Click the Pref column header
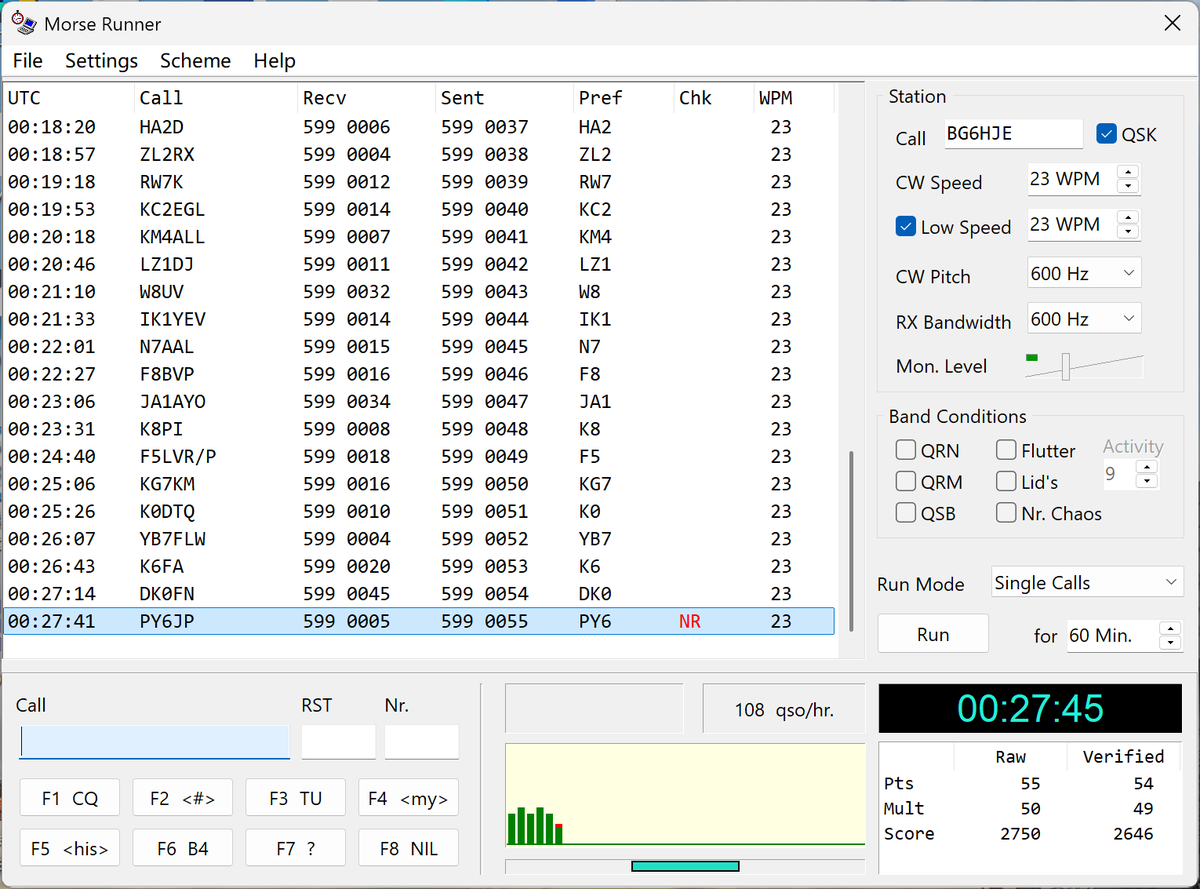 click(x=624, y=98)
